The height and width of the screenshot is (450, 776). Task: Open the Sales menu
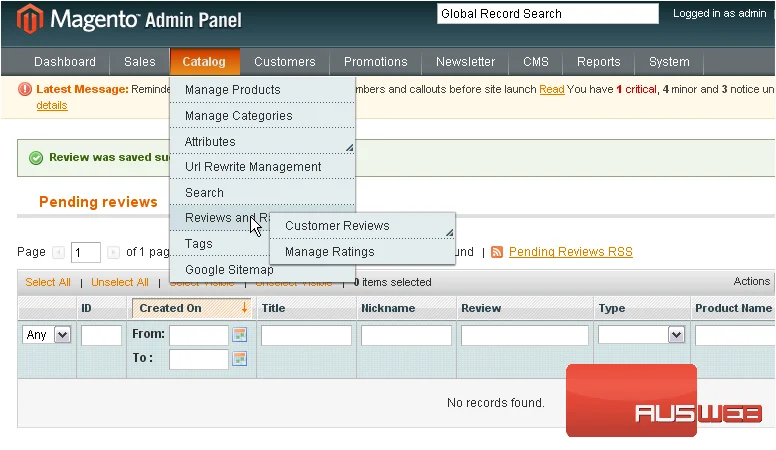pos(140,62)
